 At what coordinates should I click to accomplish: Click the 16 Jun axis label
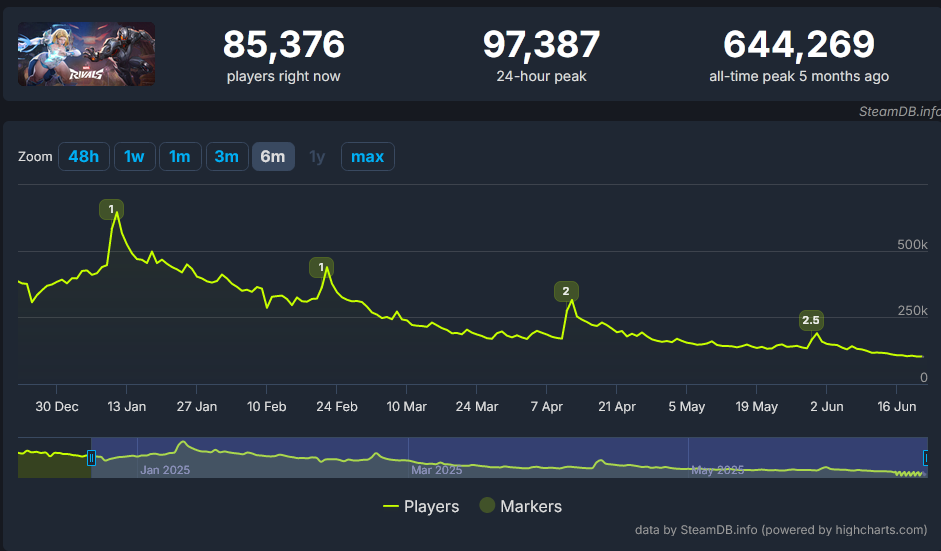(x=897, y=406)
